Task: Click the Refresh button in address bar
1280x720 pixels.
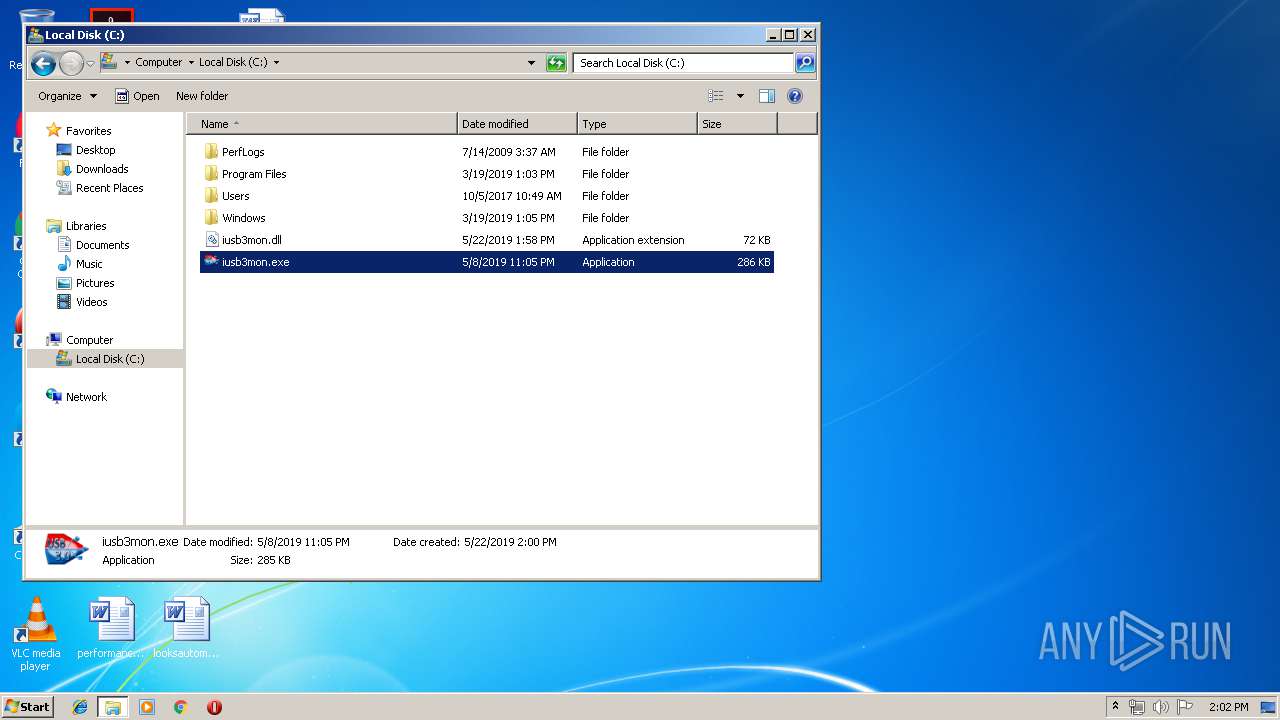Action: pyautogui.click(x=556, y=63)
